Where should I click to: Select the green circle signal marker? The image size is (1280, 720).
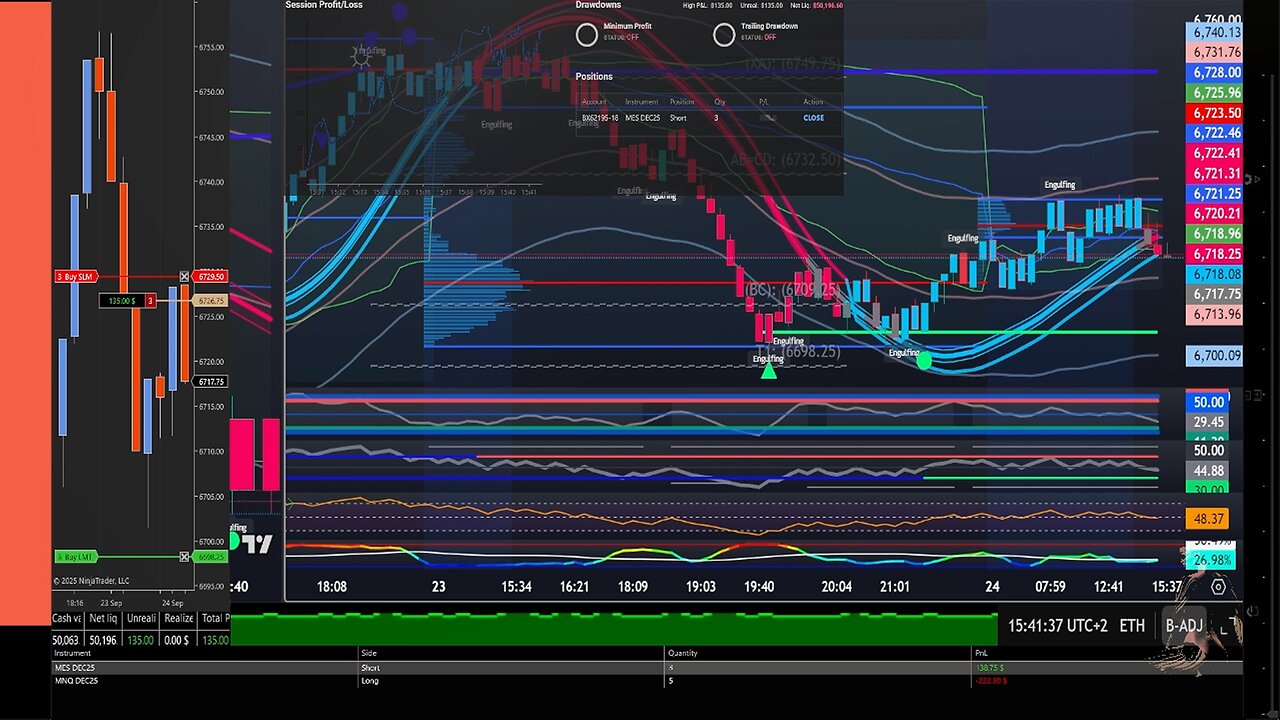coord(924,360)
